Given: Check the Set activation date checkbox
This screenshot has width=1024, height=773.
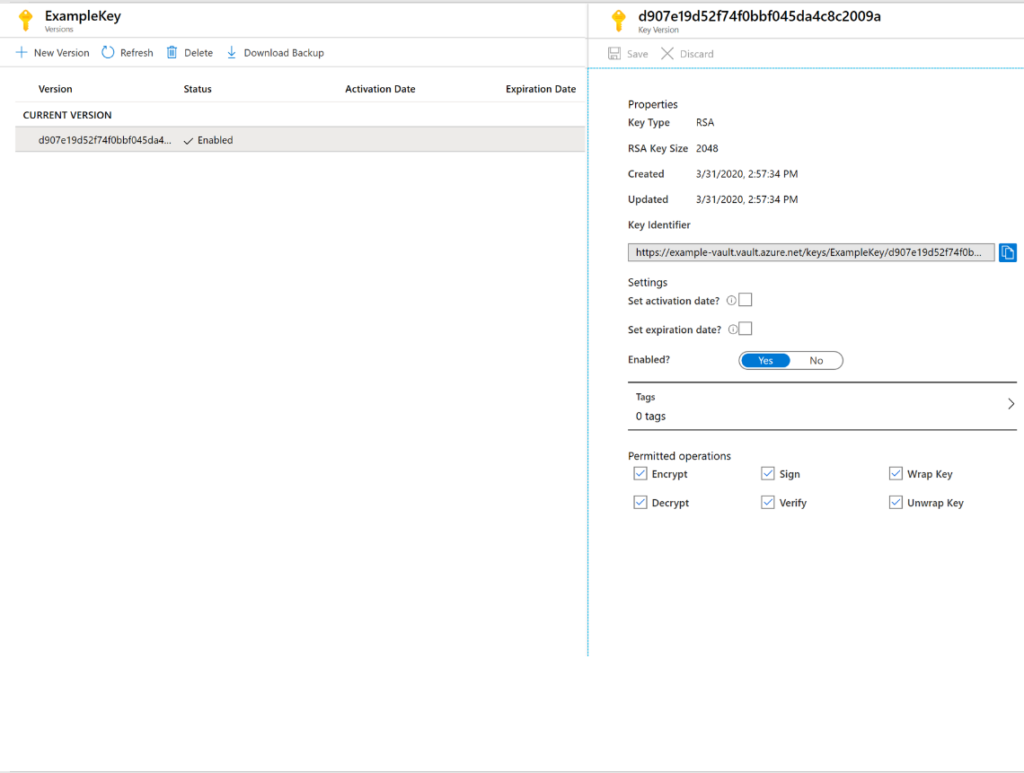Looking at the screenshot, I should (x=747, y=302).
